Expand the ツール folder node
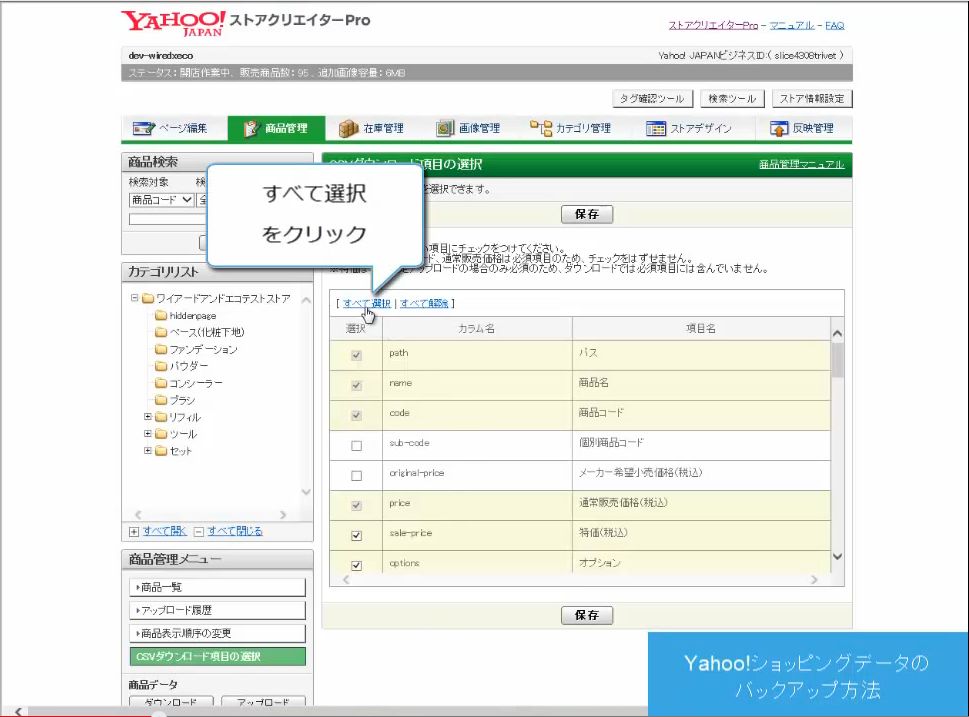The width and height of the screenshot is (969, 717). 148,433
